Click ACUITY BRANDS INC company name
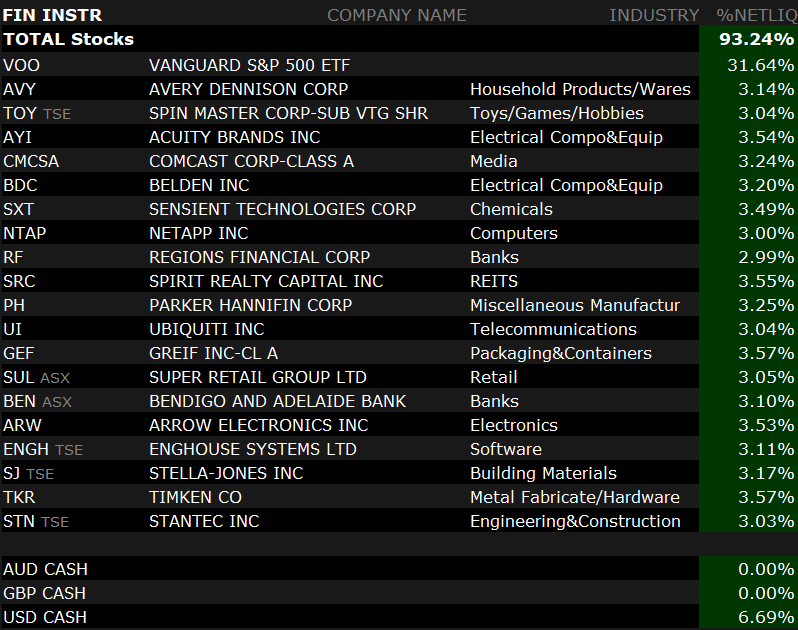 [x=235, y=137]
